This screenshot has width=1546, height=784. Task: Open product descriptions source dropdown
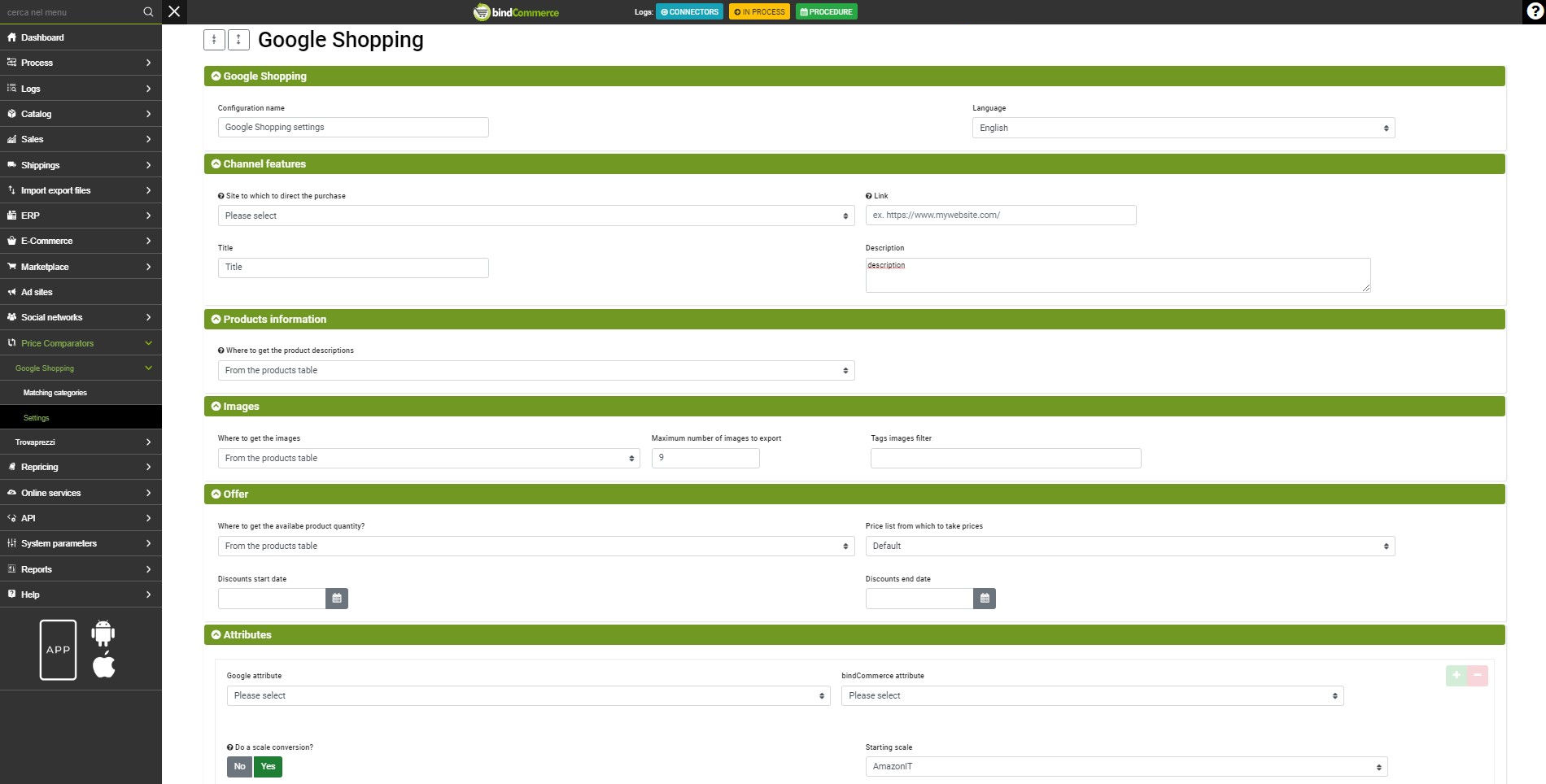pyautogui.click(x=536, y=371)
